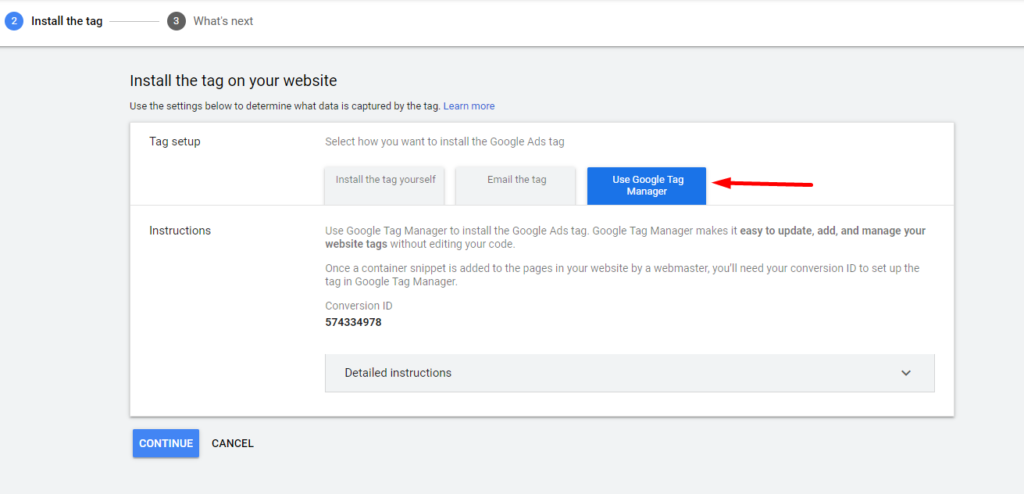
Task: Click the step 3 circle icon
Action: pos(176,21)
